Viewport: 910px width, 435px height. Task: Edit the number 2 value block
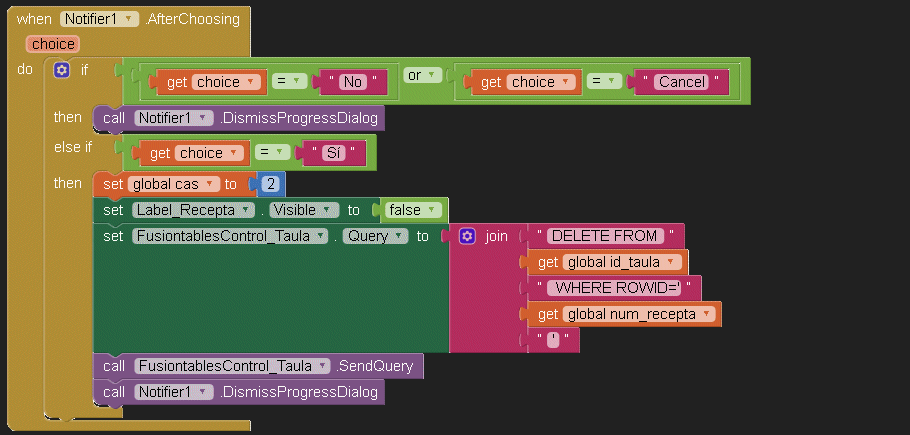(270, 184)
